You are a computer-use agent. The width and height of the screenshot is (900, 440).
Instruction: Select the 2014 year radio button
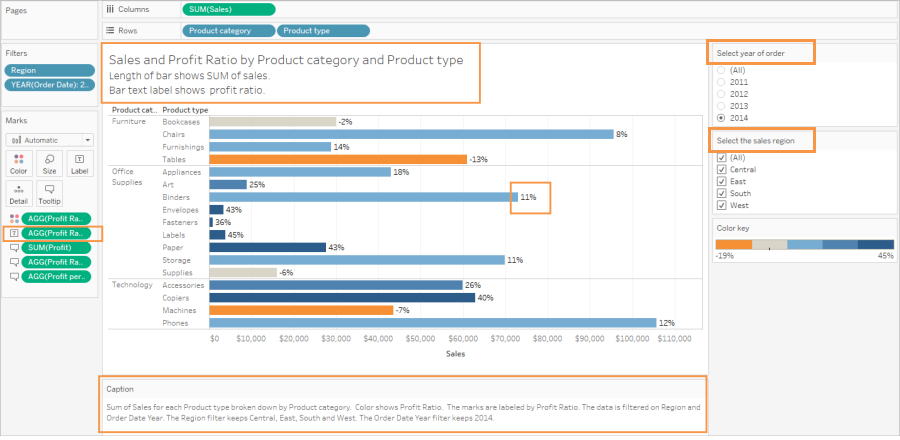click(721, 118)
